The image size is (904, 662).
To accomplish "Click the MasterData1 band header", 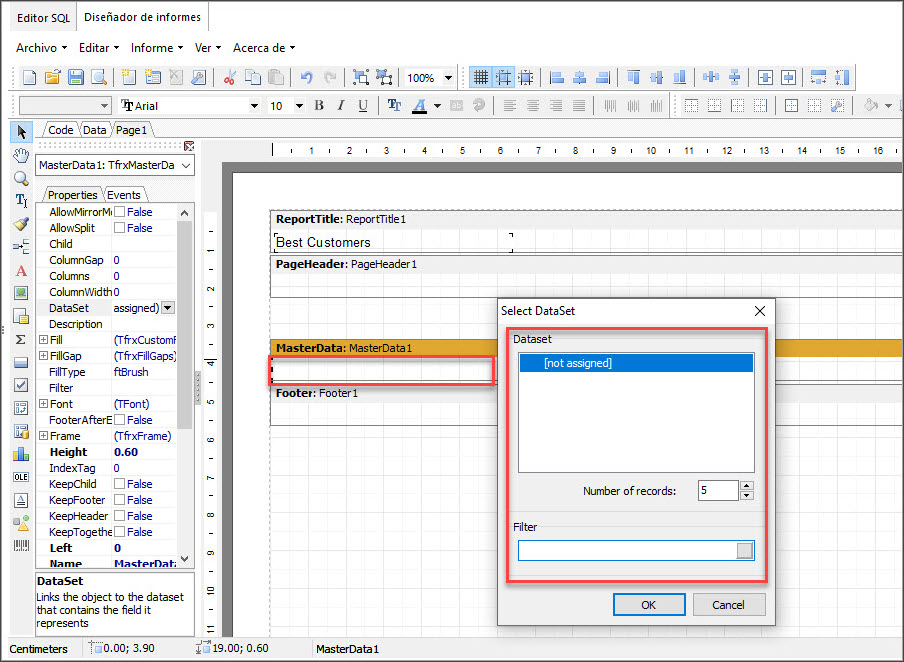I will tap(383, 348).
